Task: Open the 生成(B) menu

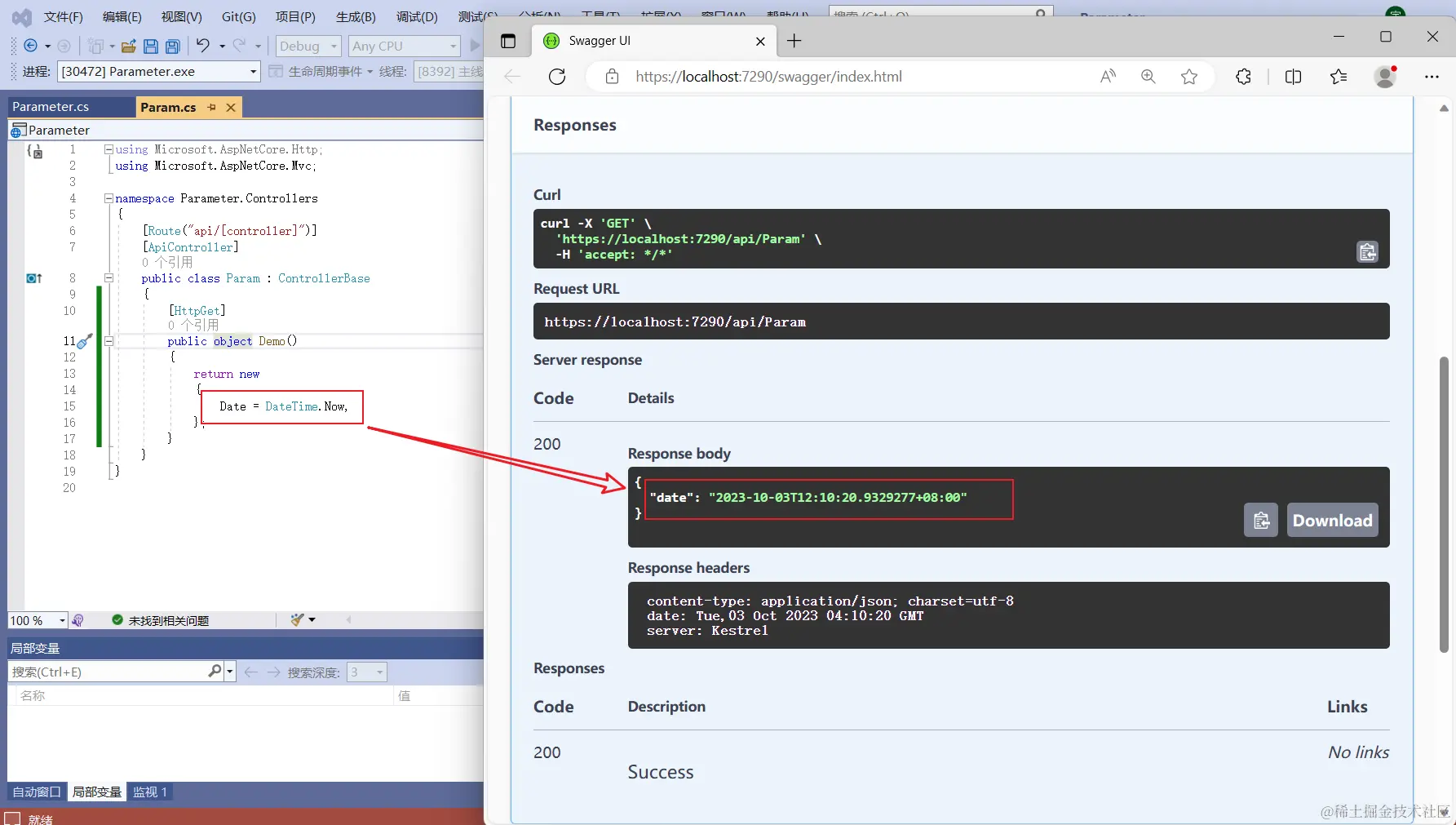Action: click(356, 16)
